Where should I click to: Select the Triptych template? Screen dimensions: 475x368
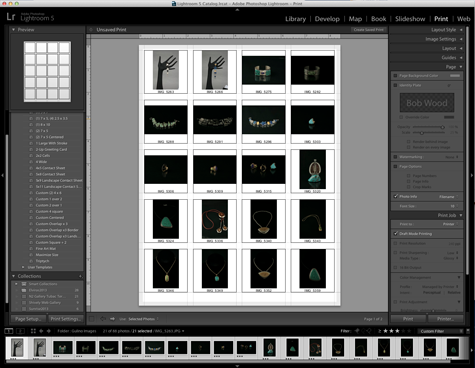click(42, 261)
